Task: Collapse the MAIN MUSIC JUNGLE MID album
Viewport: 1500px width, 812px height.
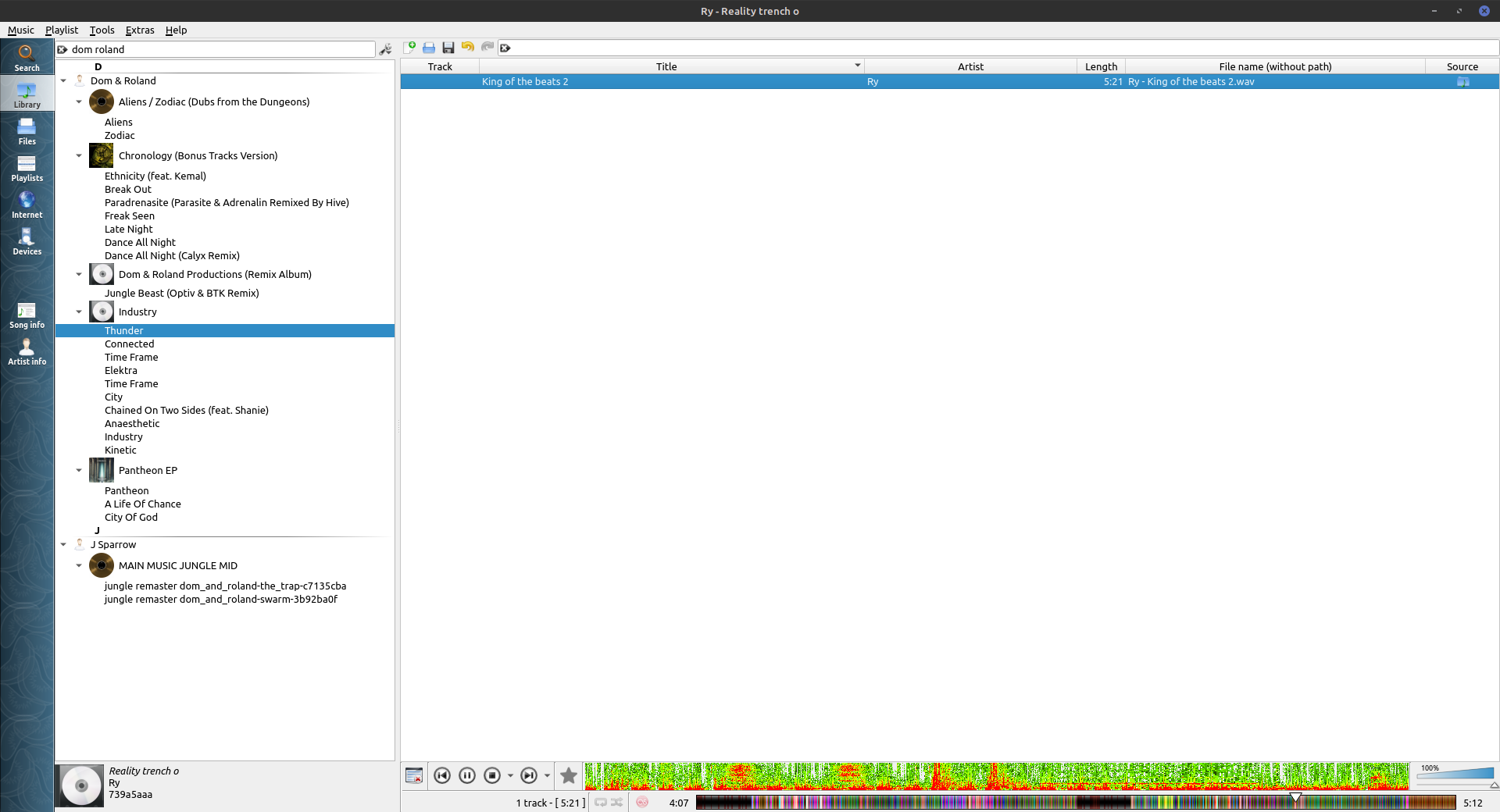Action: tap(79, 565)
